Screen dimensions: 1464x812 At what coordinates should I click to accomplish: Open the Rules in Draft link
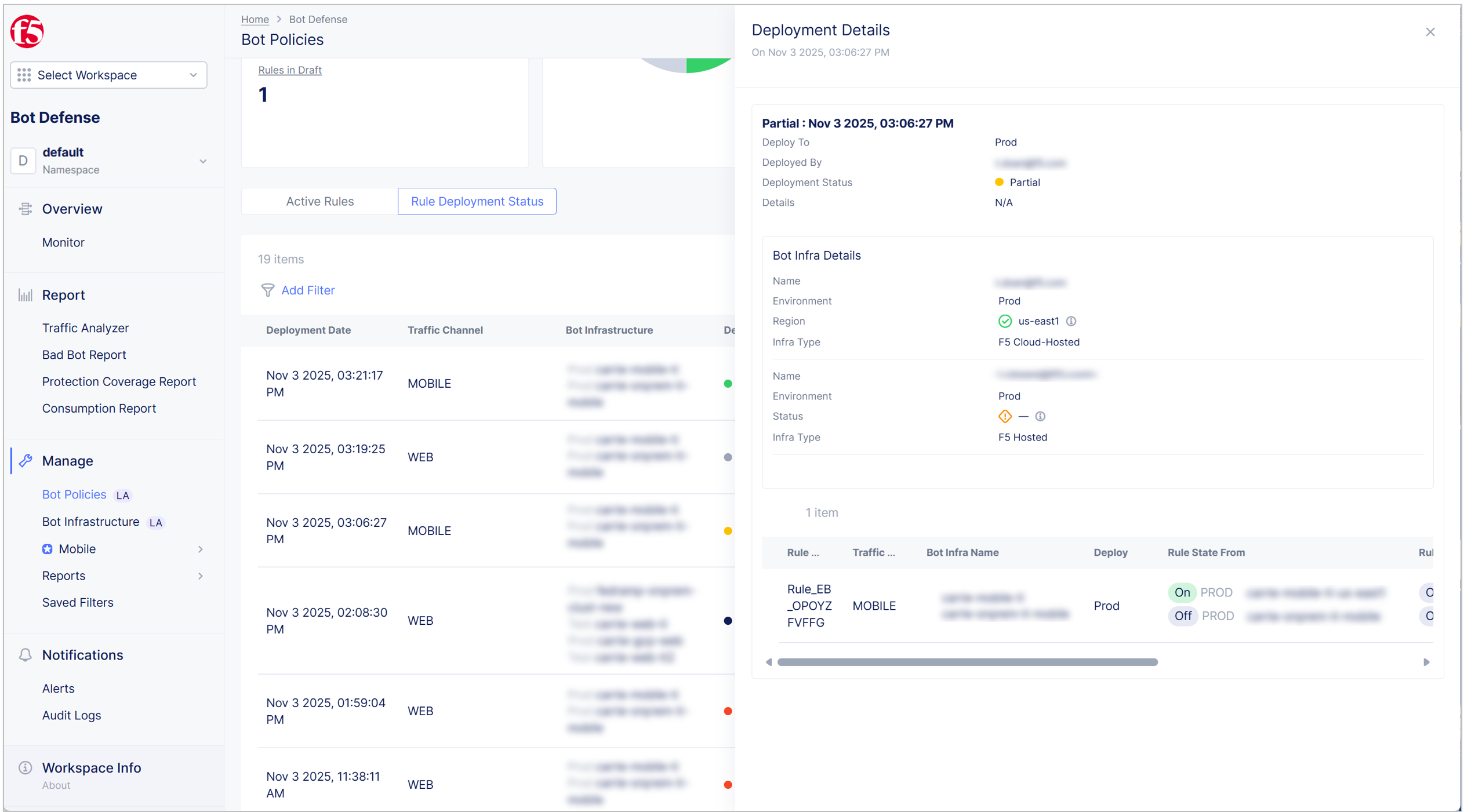(290, 70)
